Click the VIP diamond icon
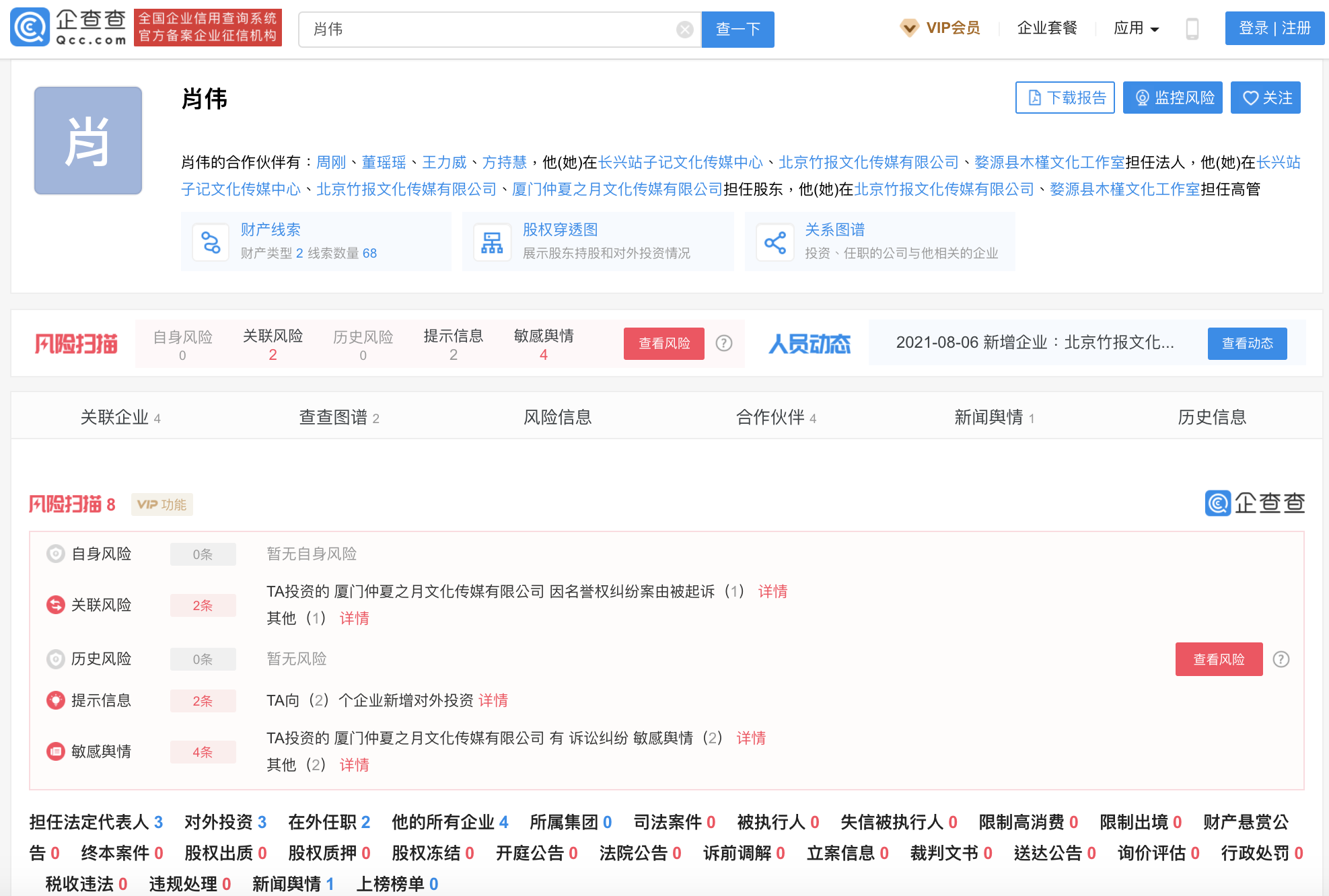The width and height of the screenshot is (1329, 896). [909, 28]
